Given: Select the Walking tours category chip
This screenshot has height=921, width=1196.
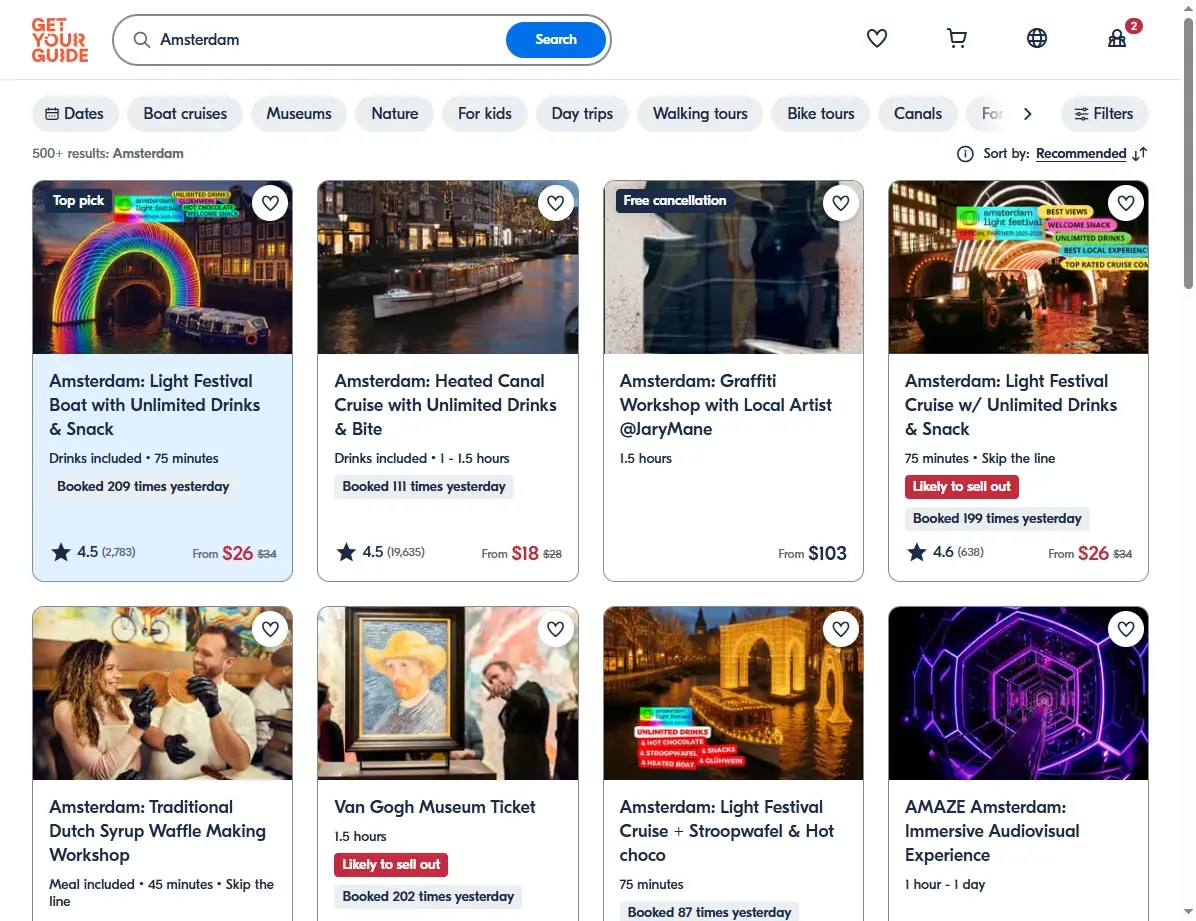Looking at the screenshot, I should click(x=700, y=114).
